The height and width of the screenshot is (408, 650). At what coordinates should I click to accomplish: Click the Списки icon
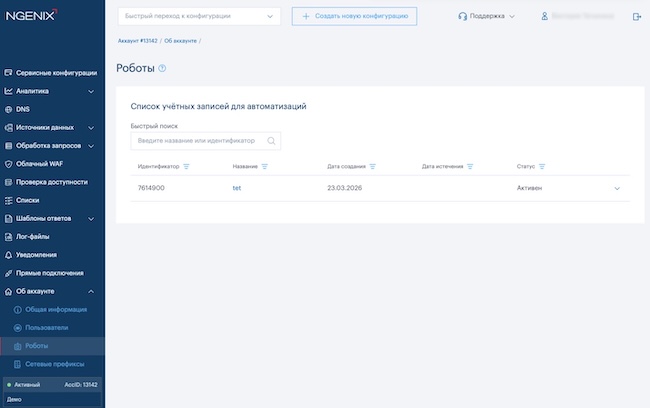tap(8, 201)
